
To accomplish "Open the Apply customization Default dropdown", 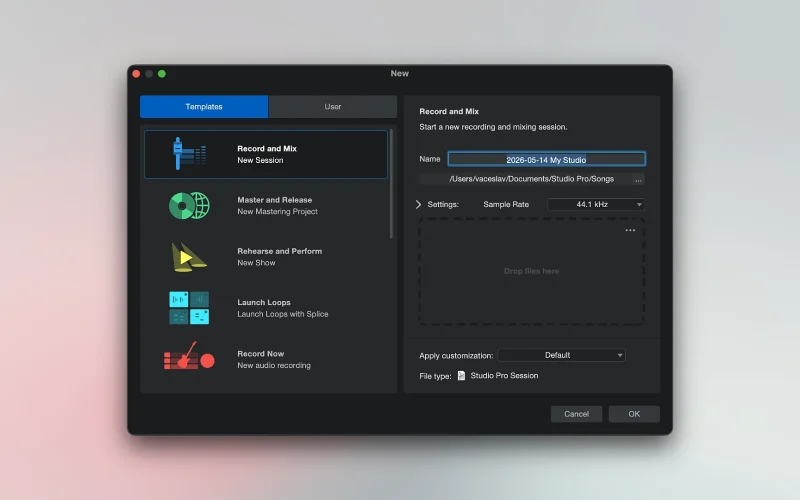I will pos(561,355).
